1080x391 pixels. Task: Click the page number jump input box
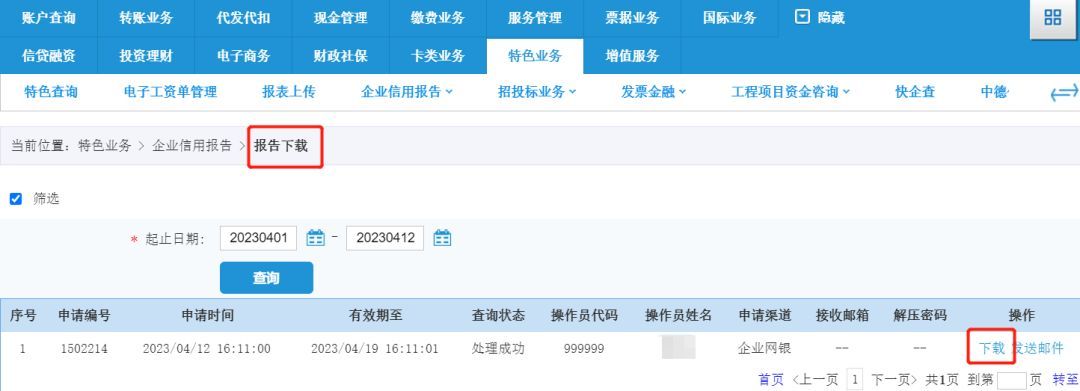point(1012,380)
